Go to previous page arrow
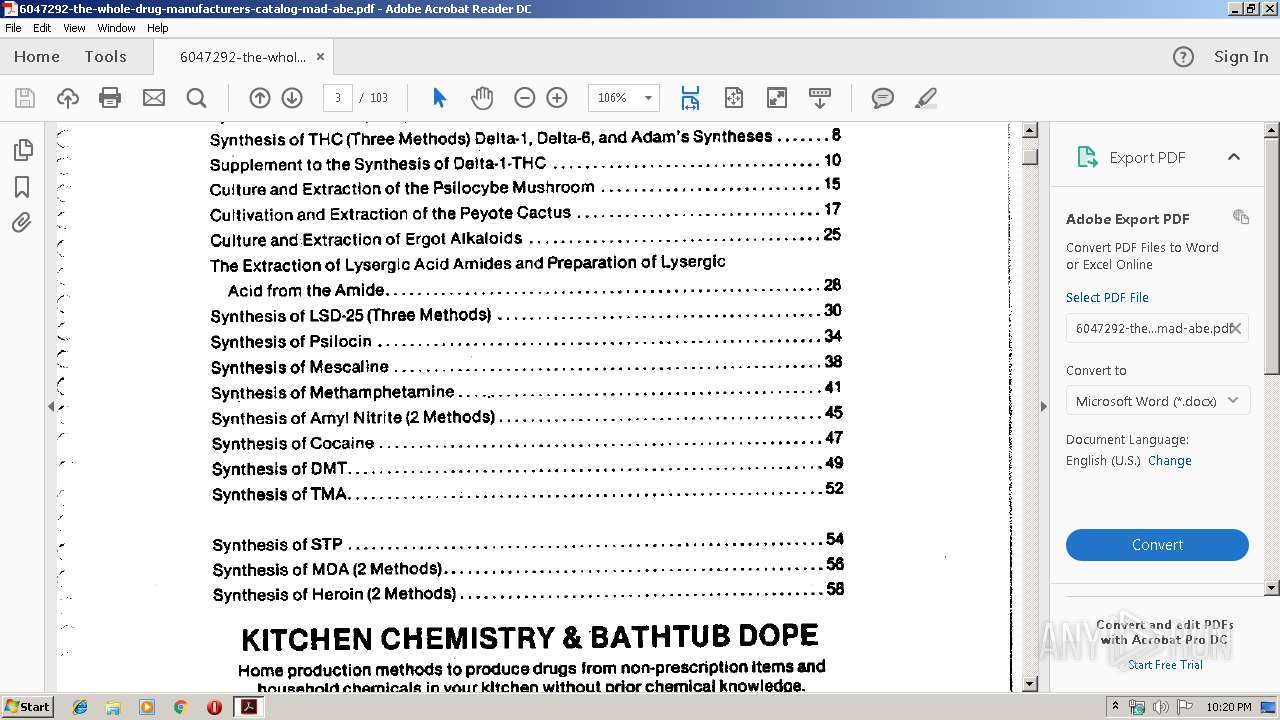The image size is (1280, 720). click(x=260, y=98)
